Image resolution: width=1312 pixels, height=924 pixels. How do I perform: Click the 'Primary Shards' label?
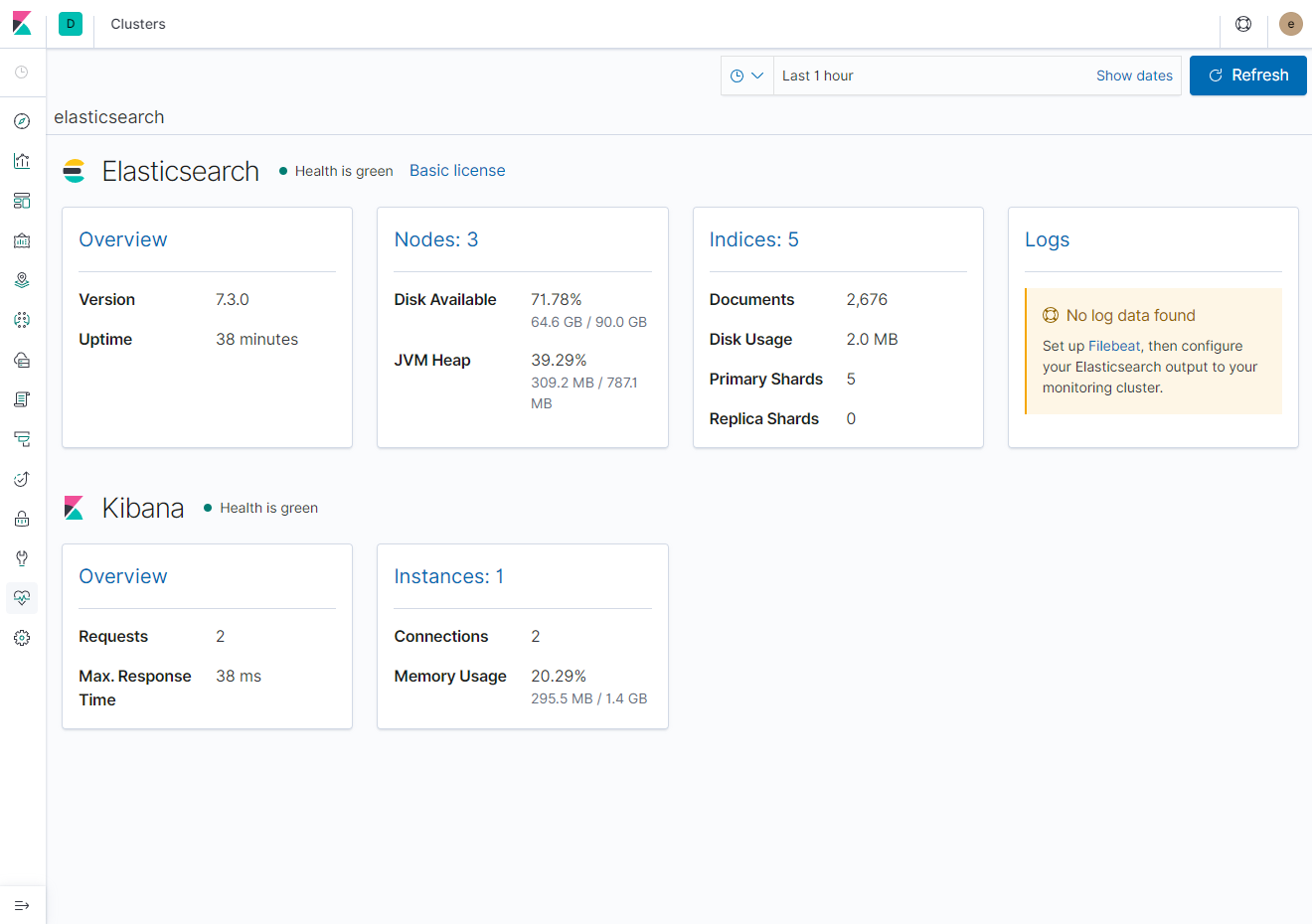click(x=766, y=379)
